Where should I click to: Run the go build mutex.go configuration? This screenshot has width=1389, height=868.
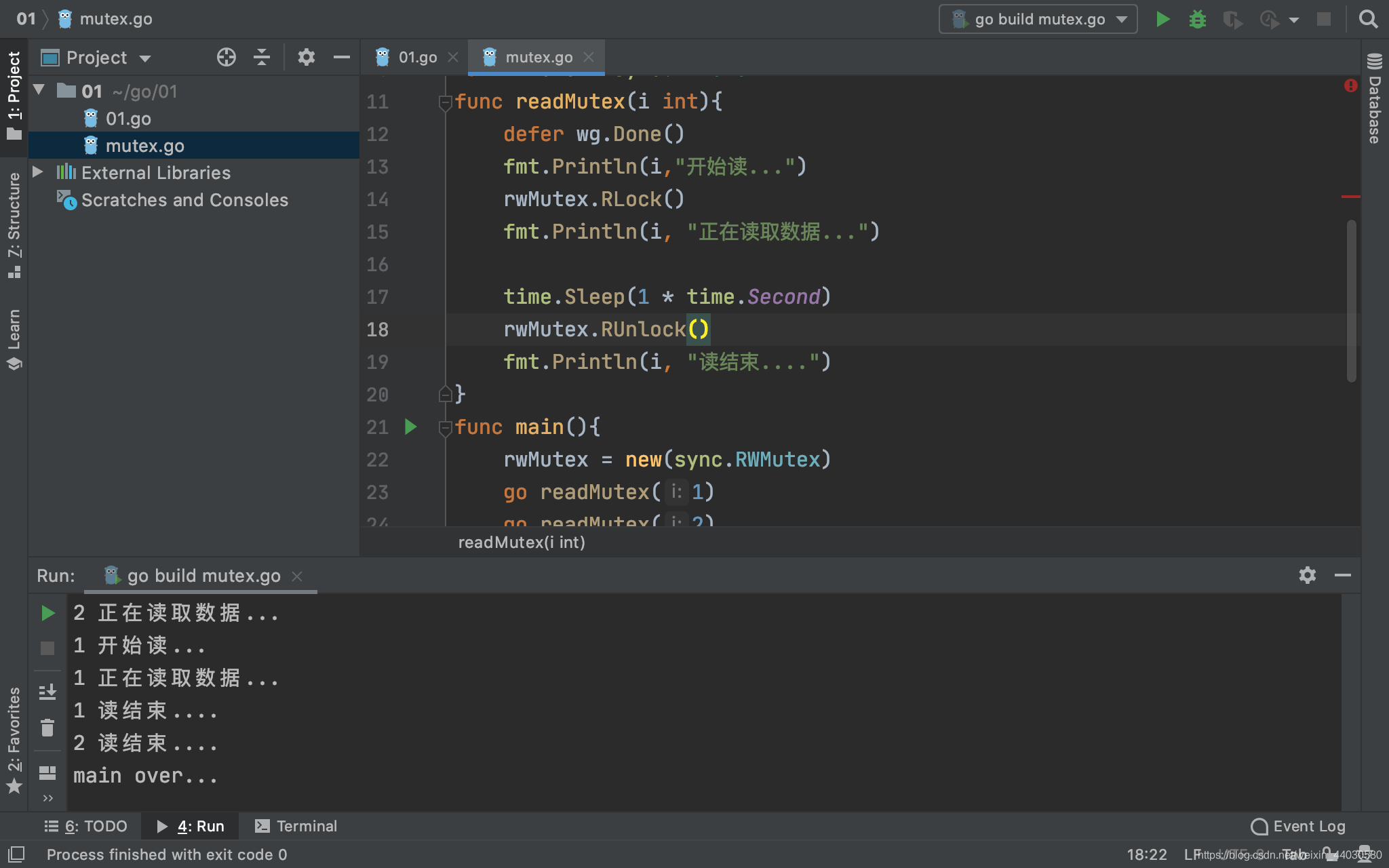[x=1162, y=19]
